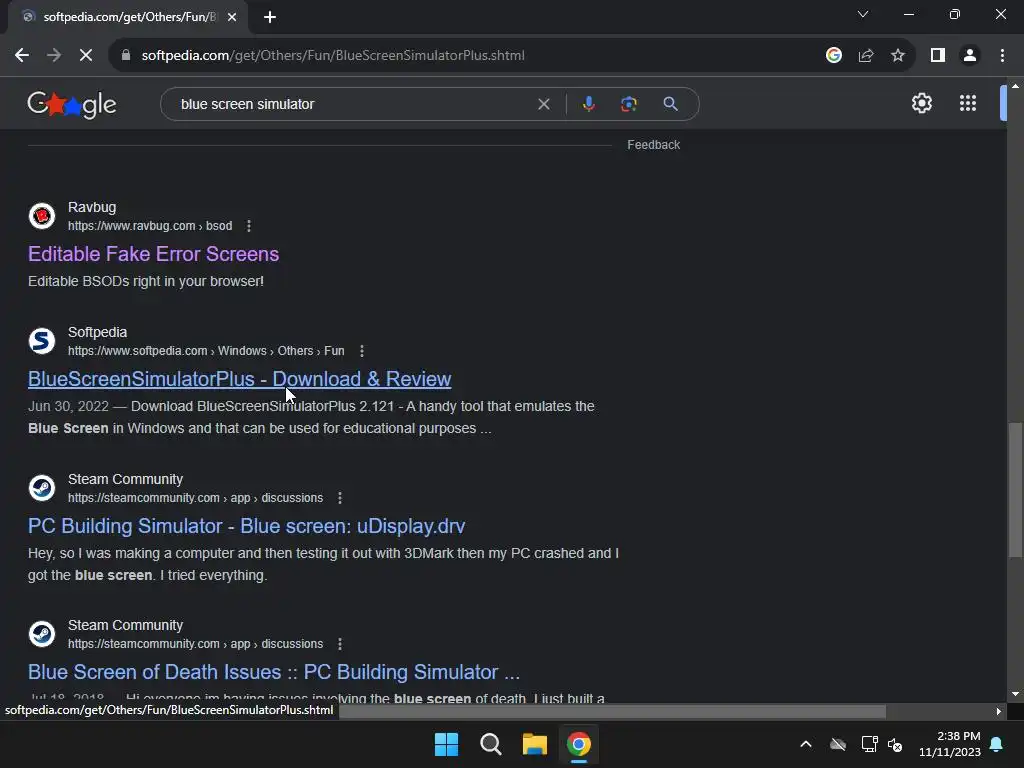Open more options for Softpedia result
The height and width of the screenshot is (768, 1024).
point(362,351)
